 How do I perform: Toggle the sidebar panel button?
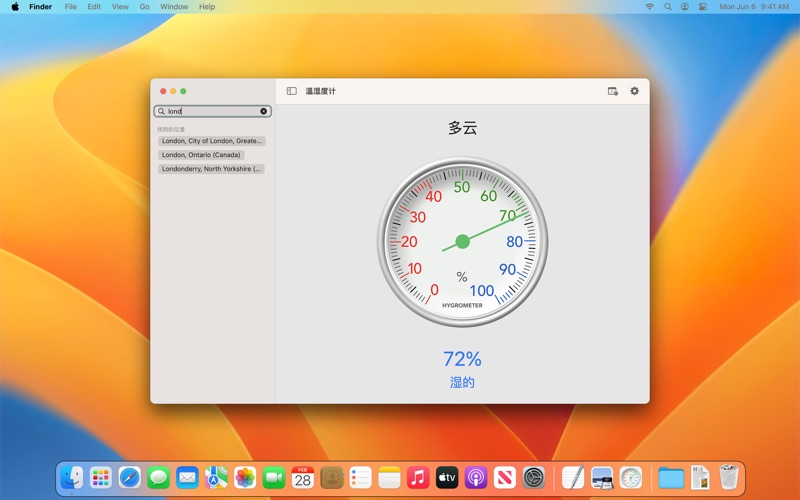pyautogui.click(x=291, y=91)
